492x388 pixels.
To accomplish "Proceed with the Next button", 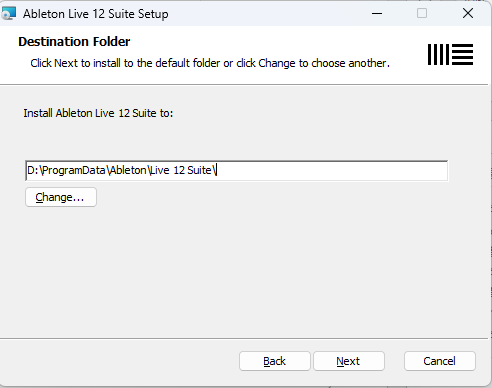I will tap(349, 361).
